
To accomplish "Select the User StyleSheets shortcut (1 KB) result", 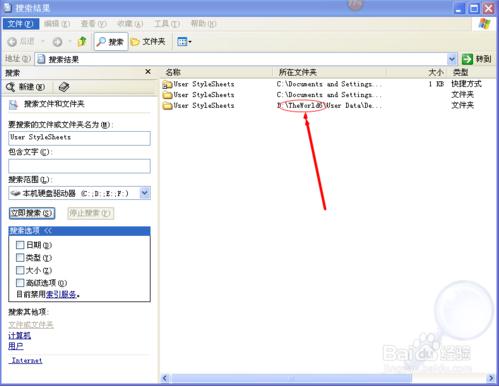I will click(x=199, y=84).
